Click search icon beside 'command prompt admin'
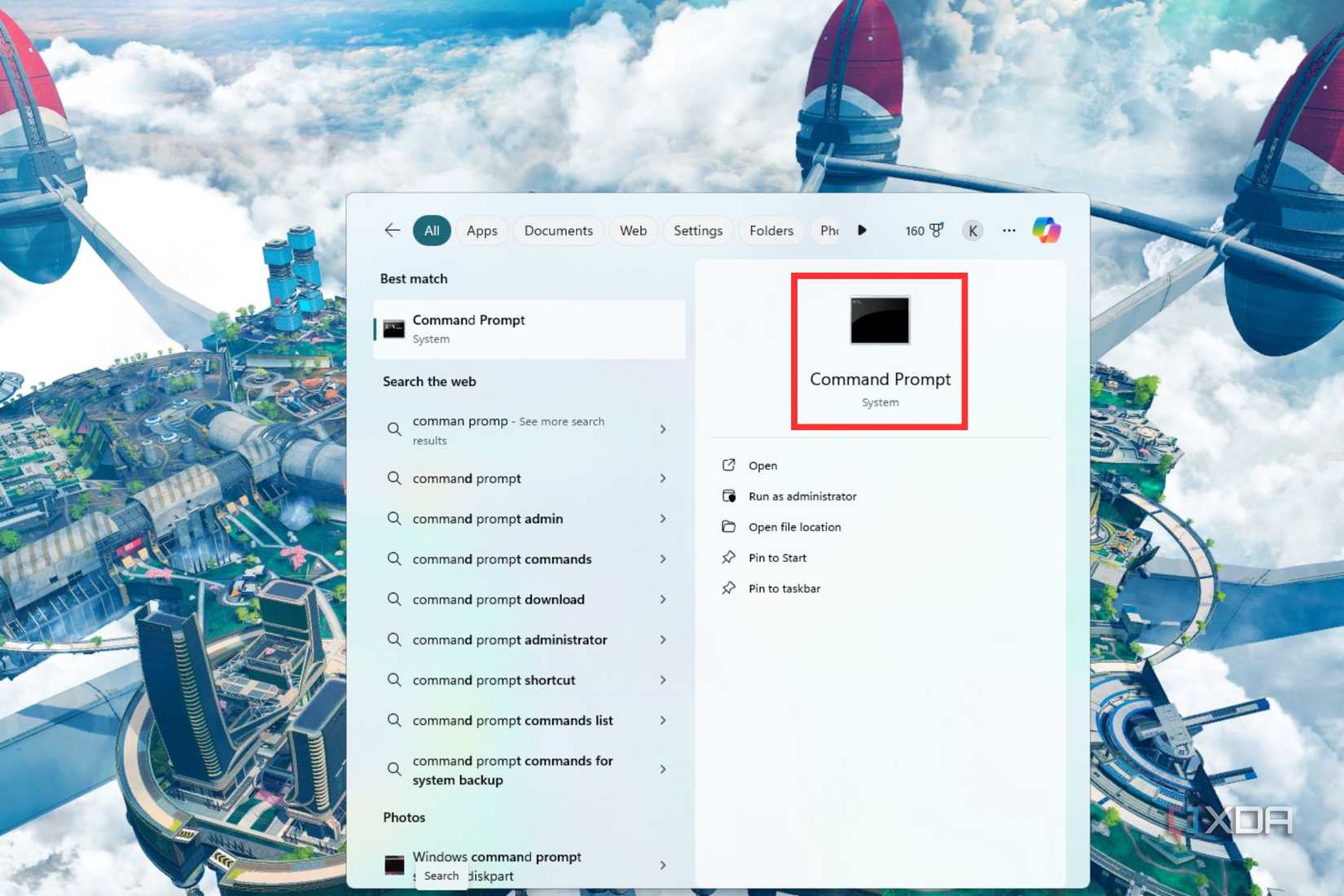The height and width of the screenshot is (896, 1344). [394, 519]
